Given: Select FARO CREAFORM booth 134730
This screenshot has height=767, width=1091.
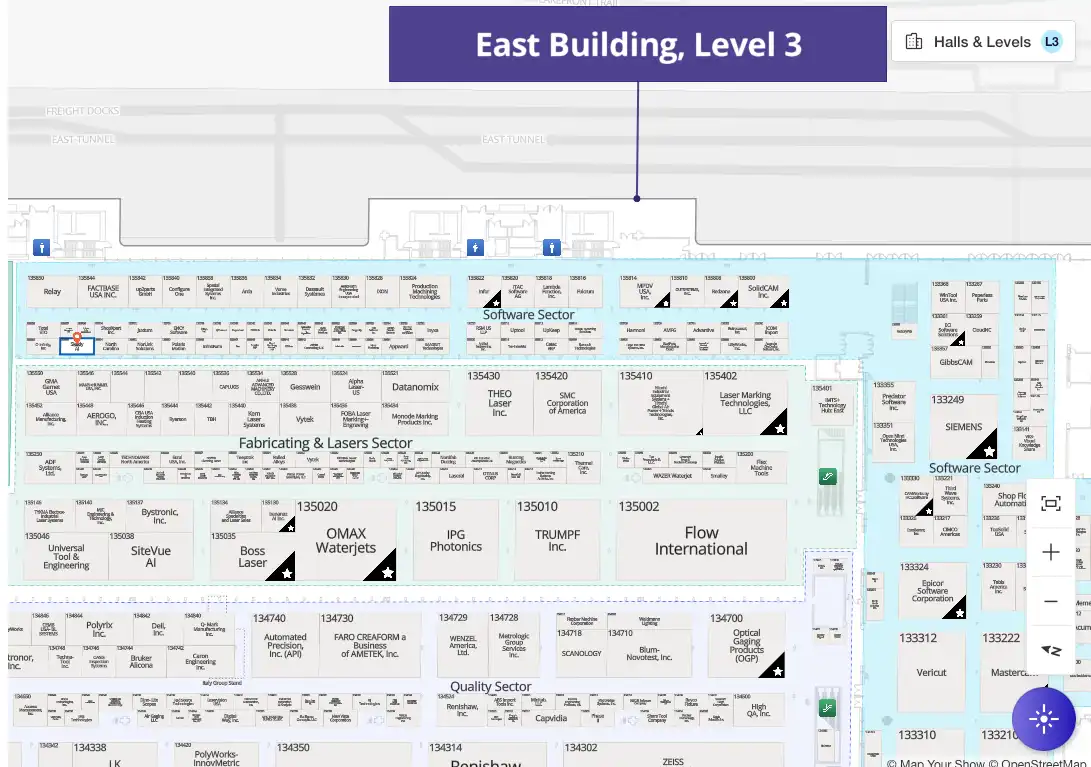Looking at the screenshot, I should pos(369,645).
